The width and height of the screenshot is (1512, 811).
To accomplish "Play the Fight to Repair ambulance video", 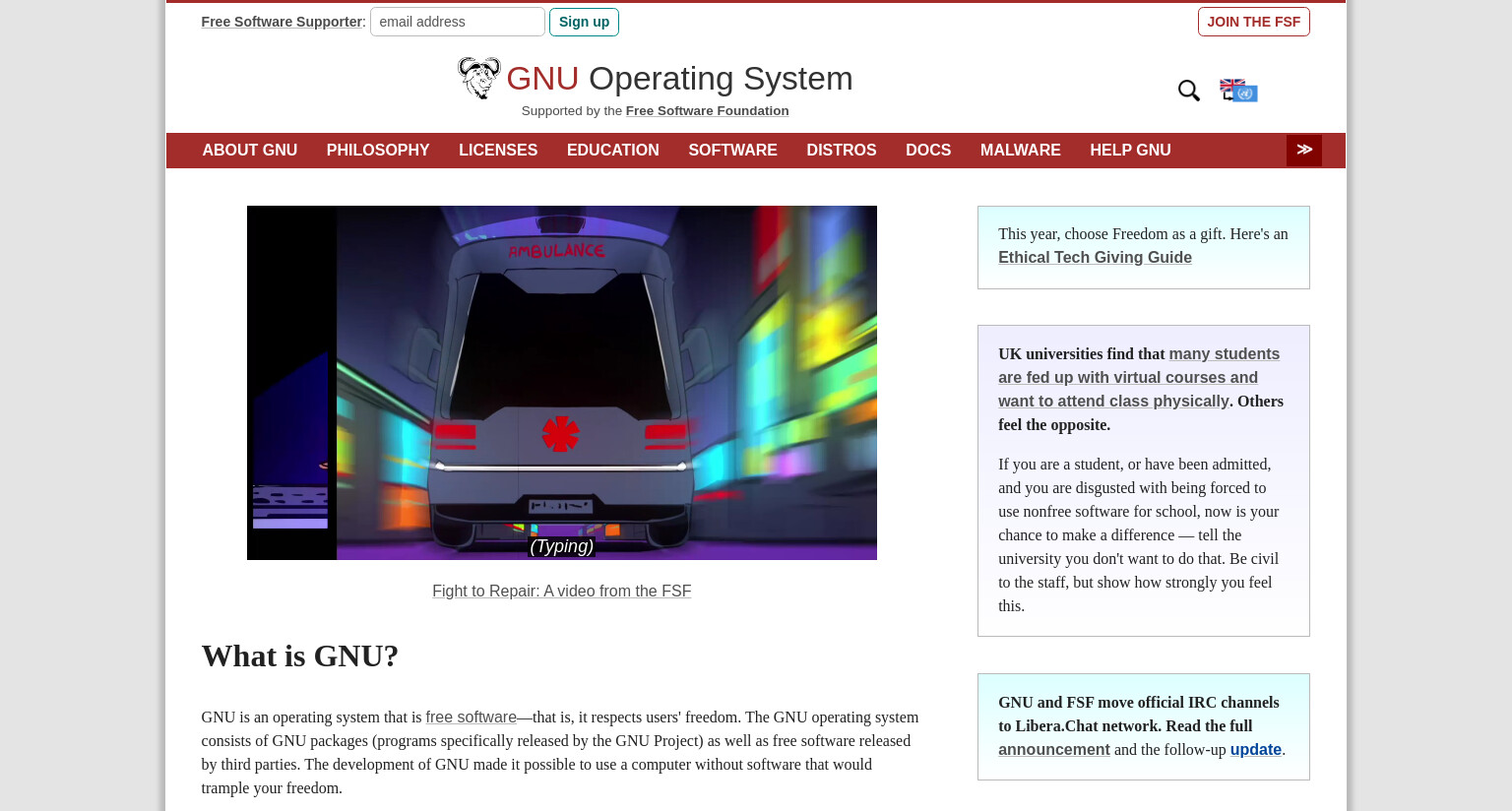I will click(562, 383).
